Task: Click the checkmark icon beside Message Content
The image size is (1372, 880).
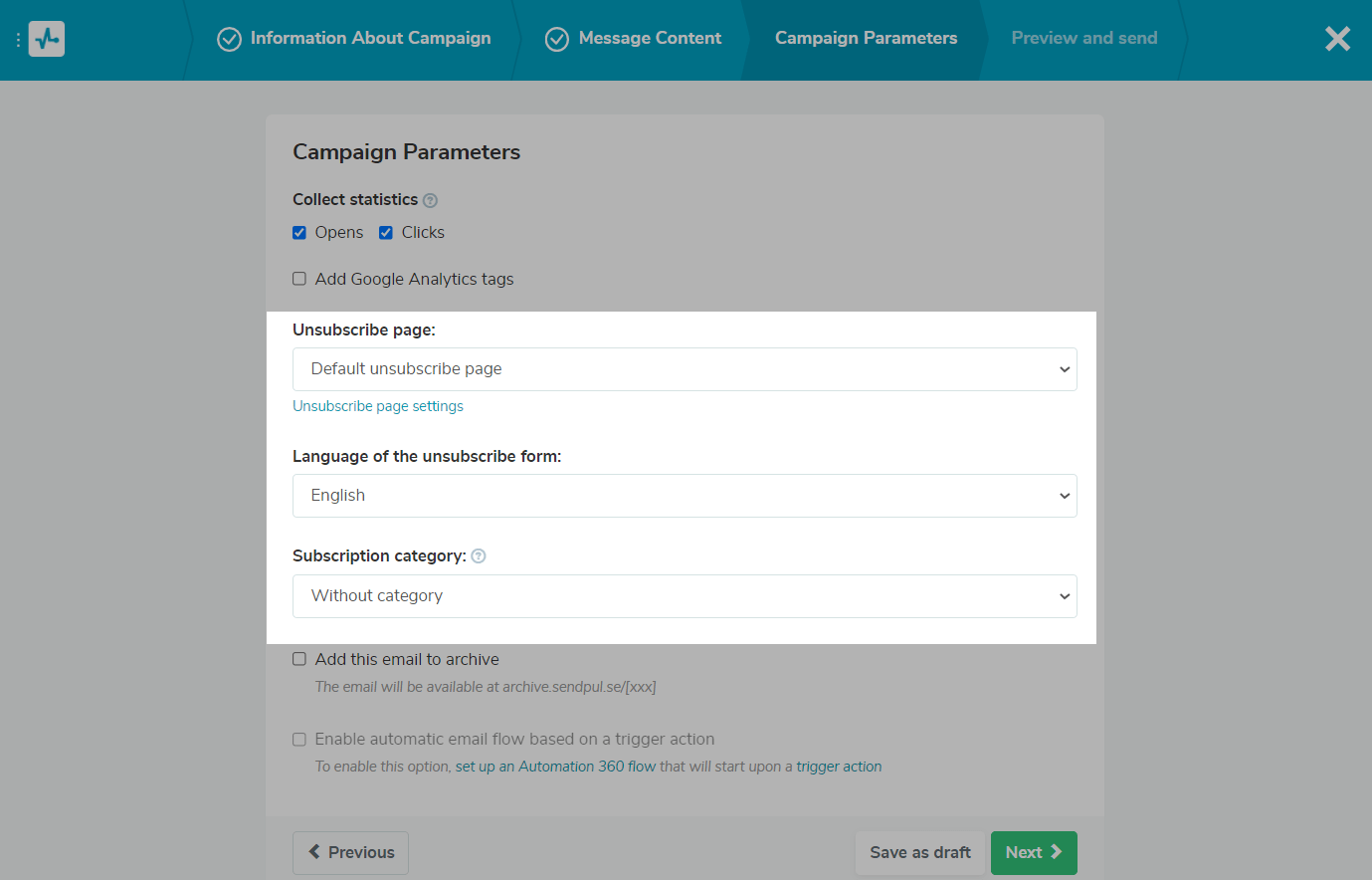Action: pyautogui.click(x=557, y=39)
